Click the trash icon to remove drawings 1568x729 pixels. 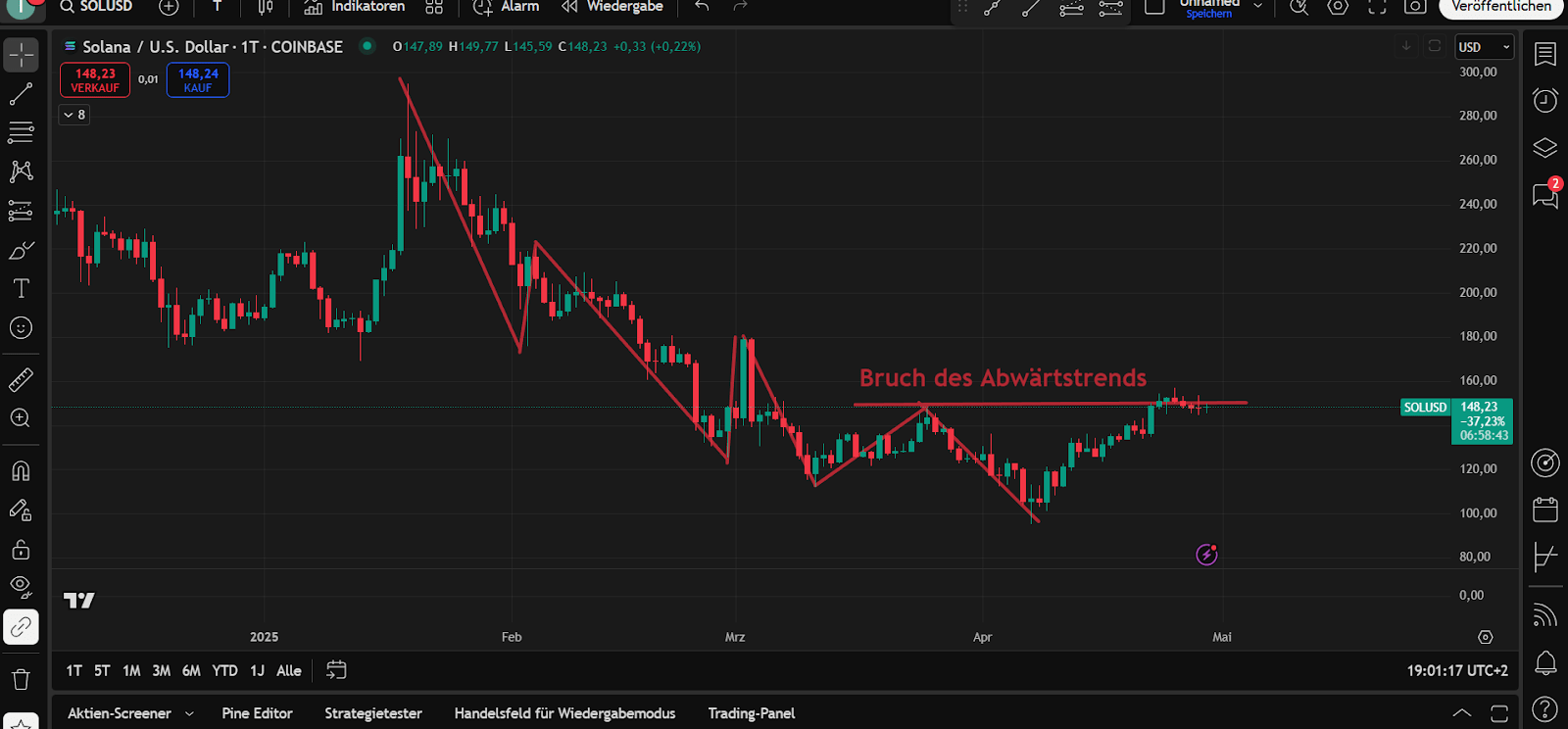[x=21, y=679]
